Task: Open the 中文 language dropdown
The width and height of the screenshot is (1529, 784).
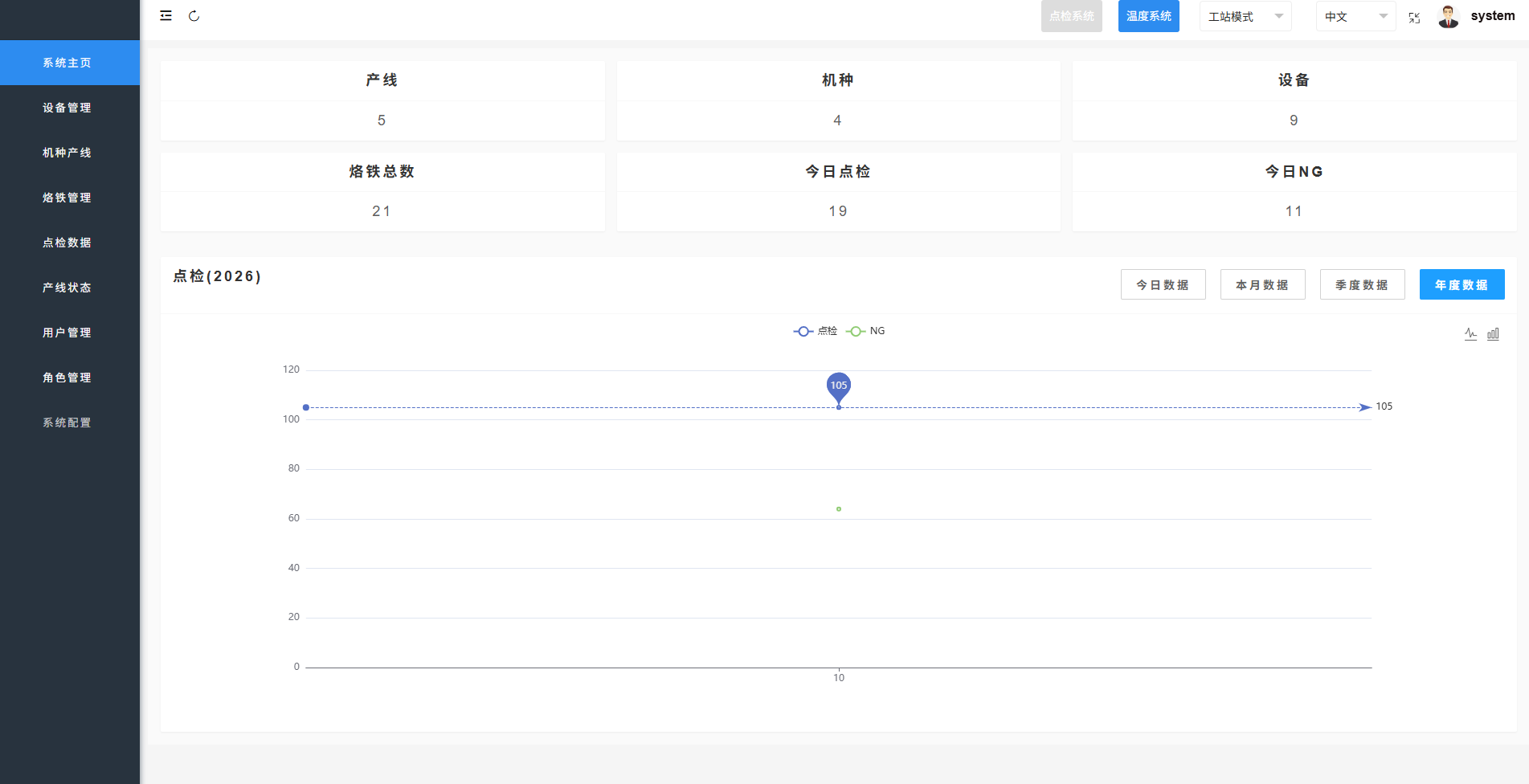Action: [x=1356, y=16]
